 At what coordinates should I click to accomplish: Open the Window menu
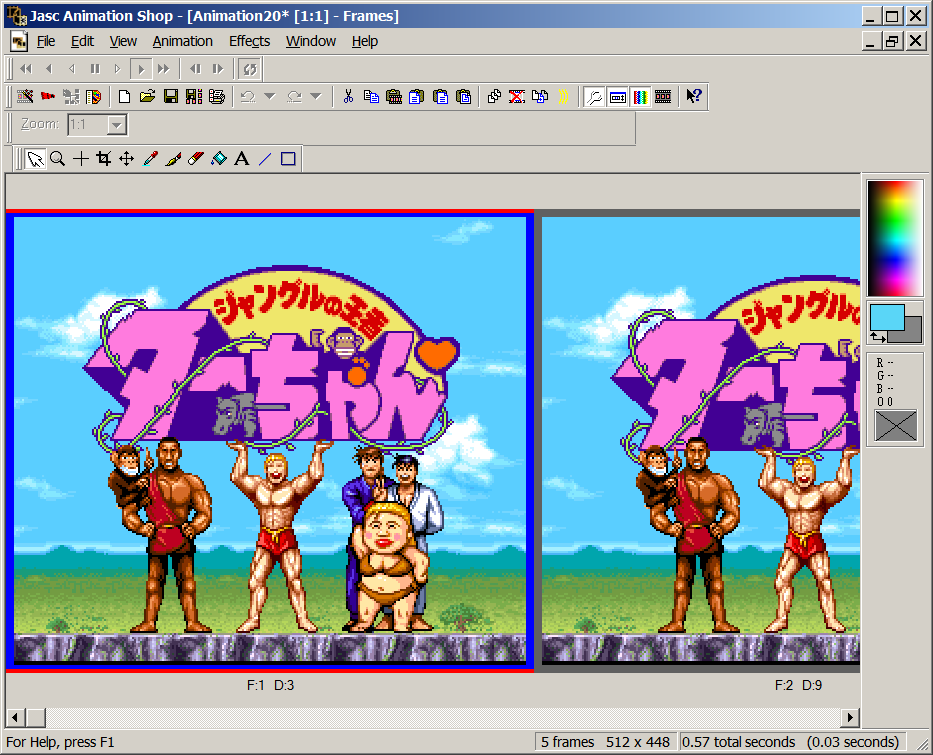(311, 41)
